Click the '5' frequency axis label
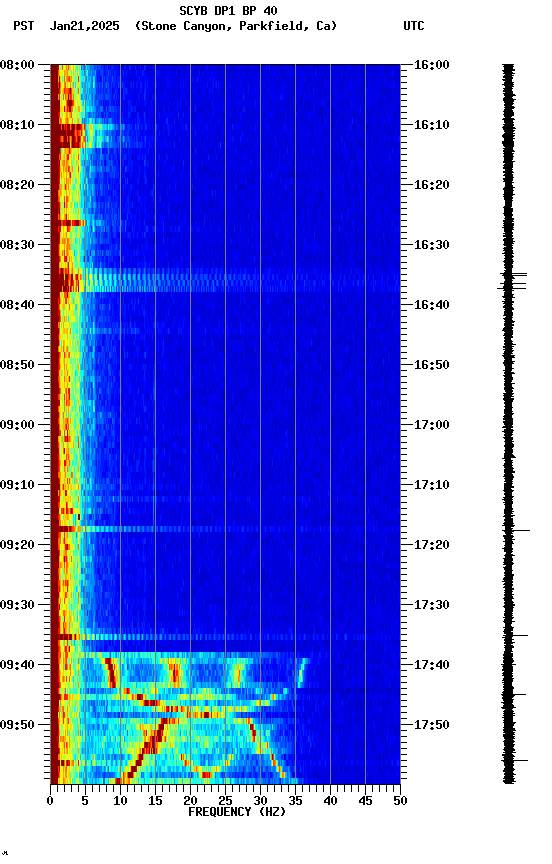Screen dimensions: 552x864 [x=85, y=801]
